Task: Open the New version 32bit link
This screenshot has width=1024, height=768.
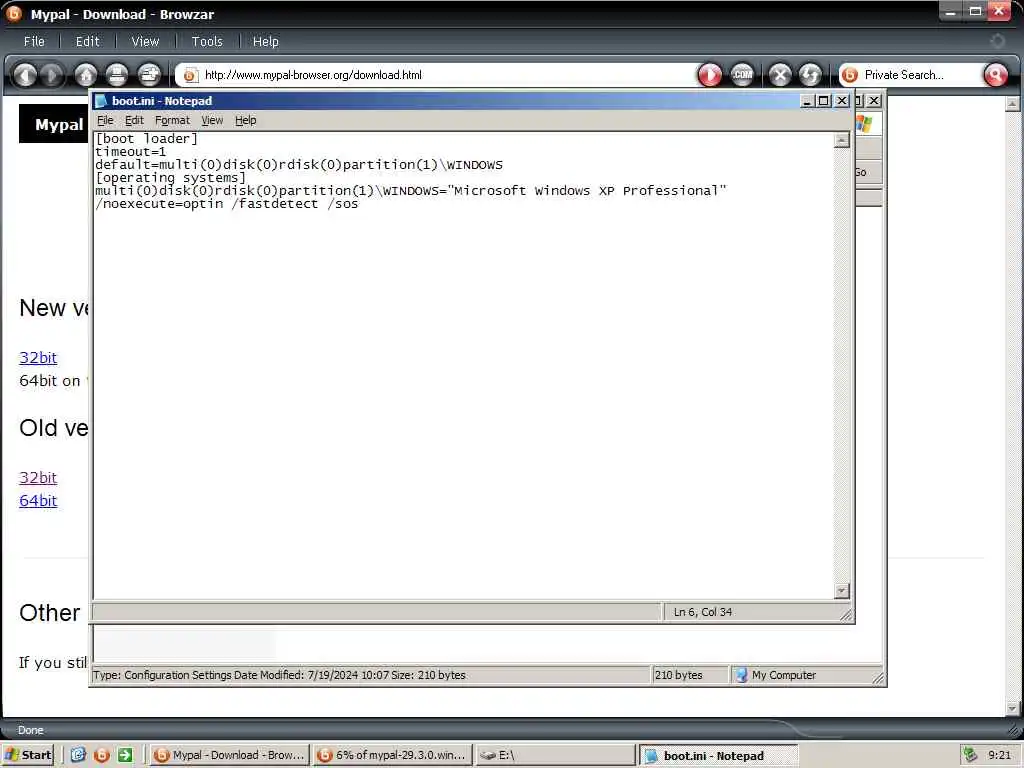Action: point(38,358)
